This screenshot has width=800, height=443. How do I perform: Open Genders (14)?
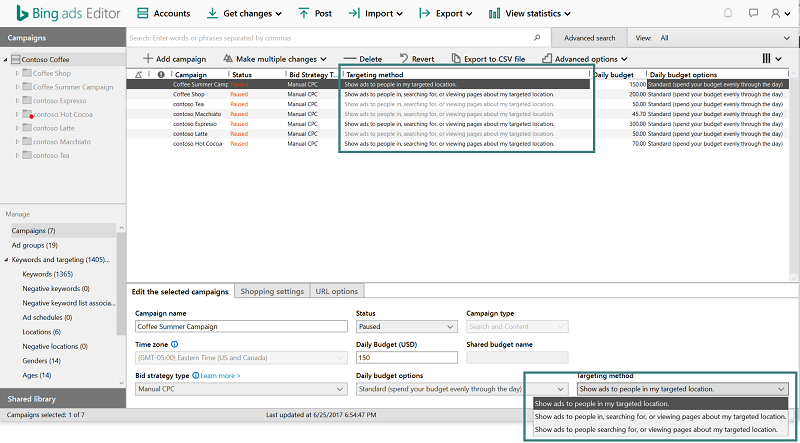click(41, 361)
